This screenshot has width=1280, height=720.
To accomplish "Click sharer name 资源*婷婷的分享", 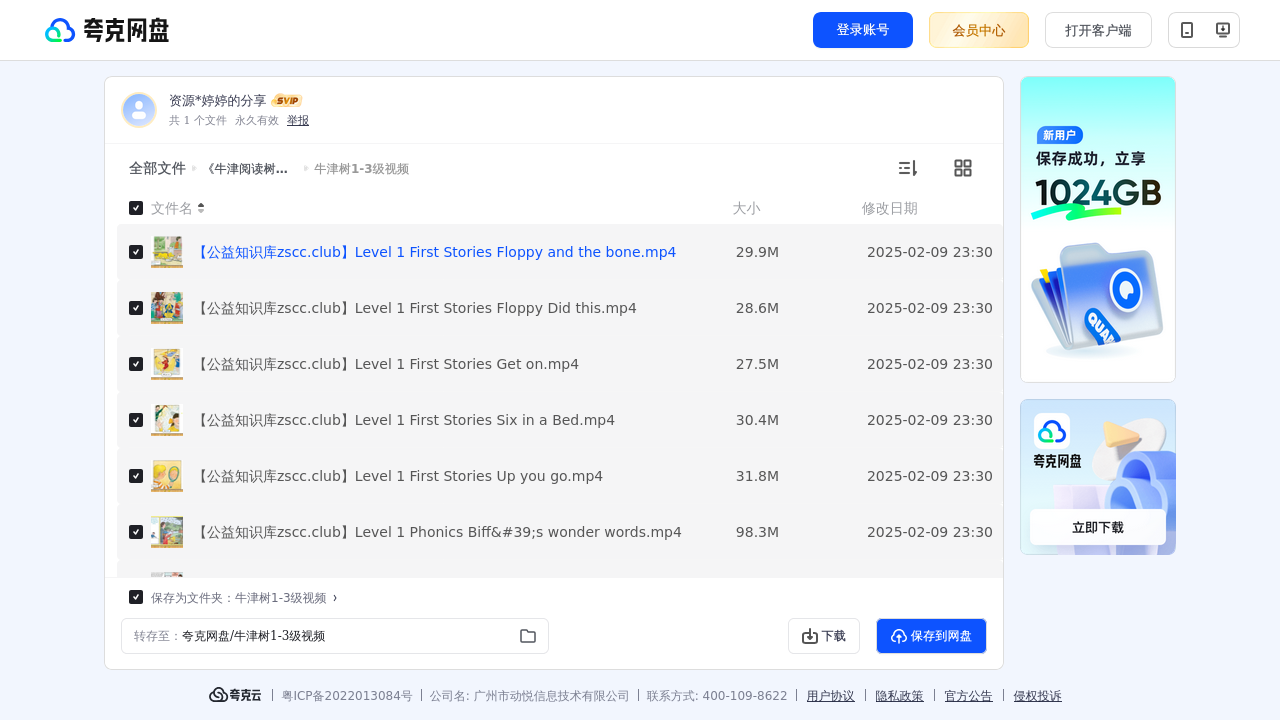I will click(x=218, y=101).
